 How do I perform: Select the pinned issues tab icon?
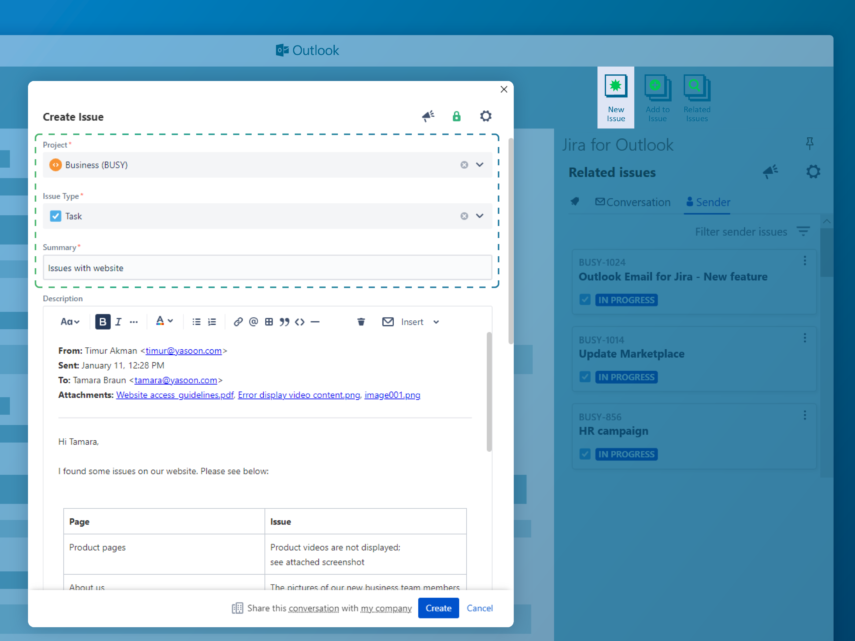[x=575, y=202]
